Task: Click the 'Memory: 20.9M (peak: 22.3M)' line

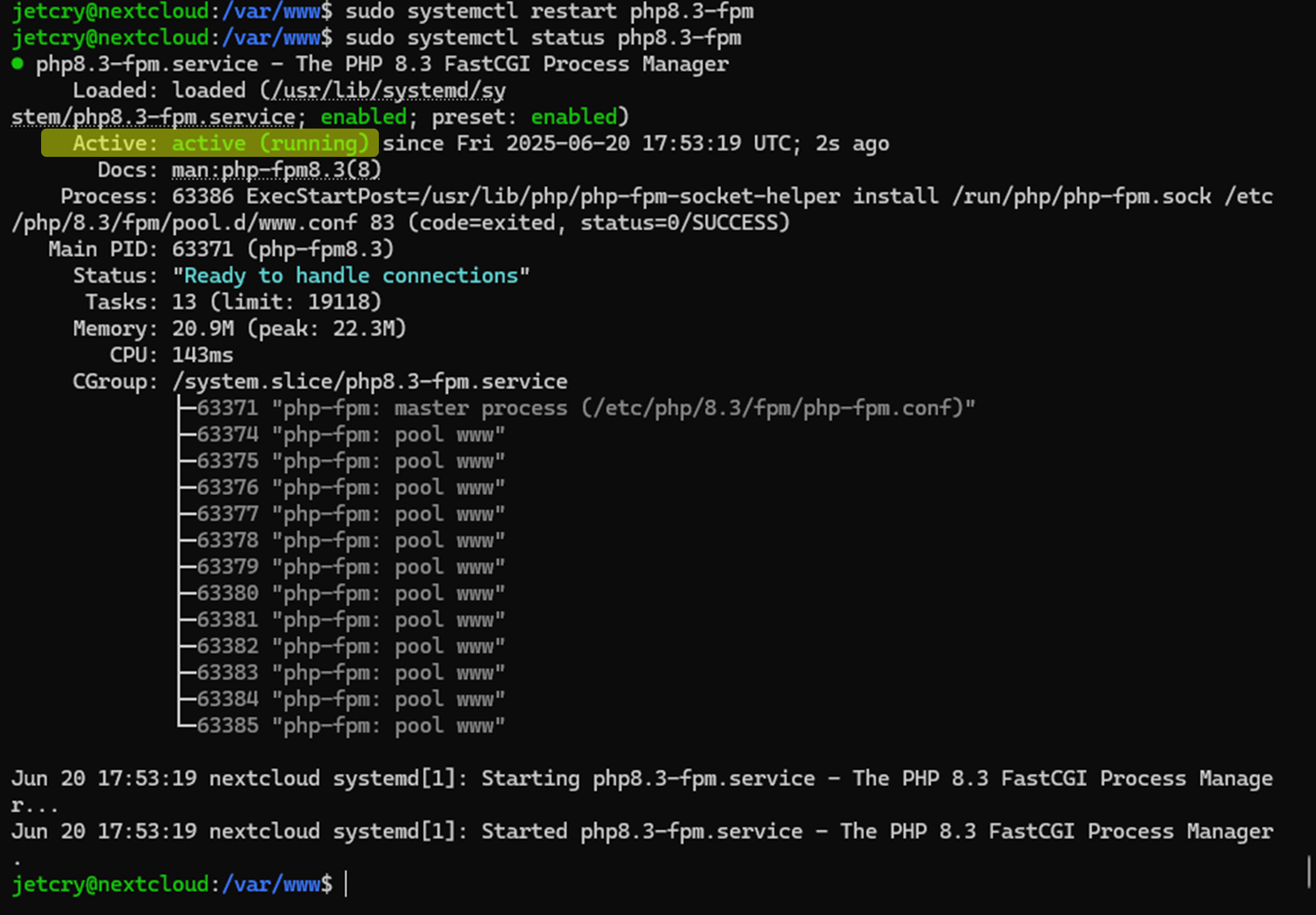Action: tap(240, 329)
